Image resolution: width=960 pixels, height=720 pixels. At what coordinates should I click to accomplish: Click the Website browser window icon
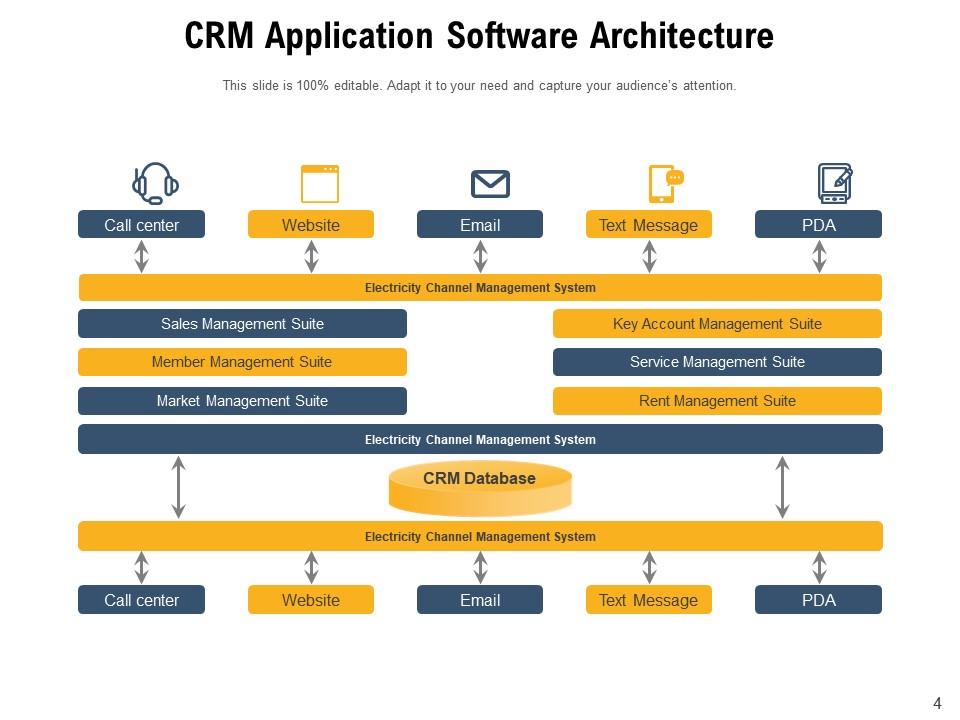coord(322,183)
